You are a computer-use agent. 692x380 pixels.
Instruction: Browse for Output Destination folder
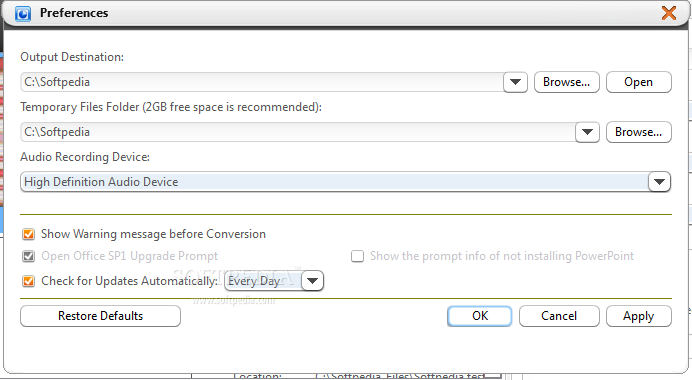tap(567, 82)
